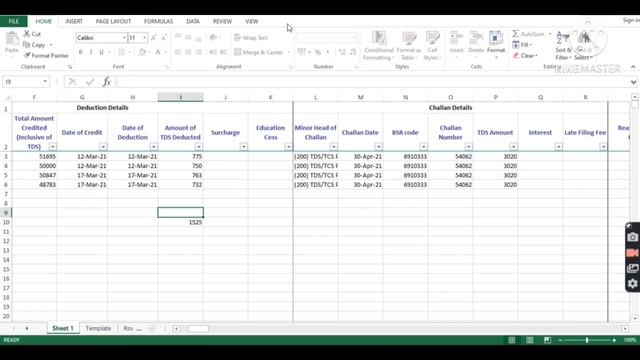Toggle Wrap Text
The width and height of the screenshot is (640, 360).
[x=251, y=38]
